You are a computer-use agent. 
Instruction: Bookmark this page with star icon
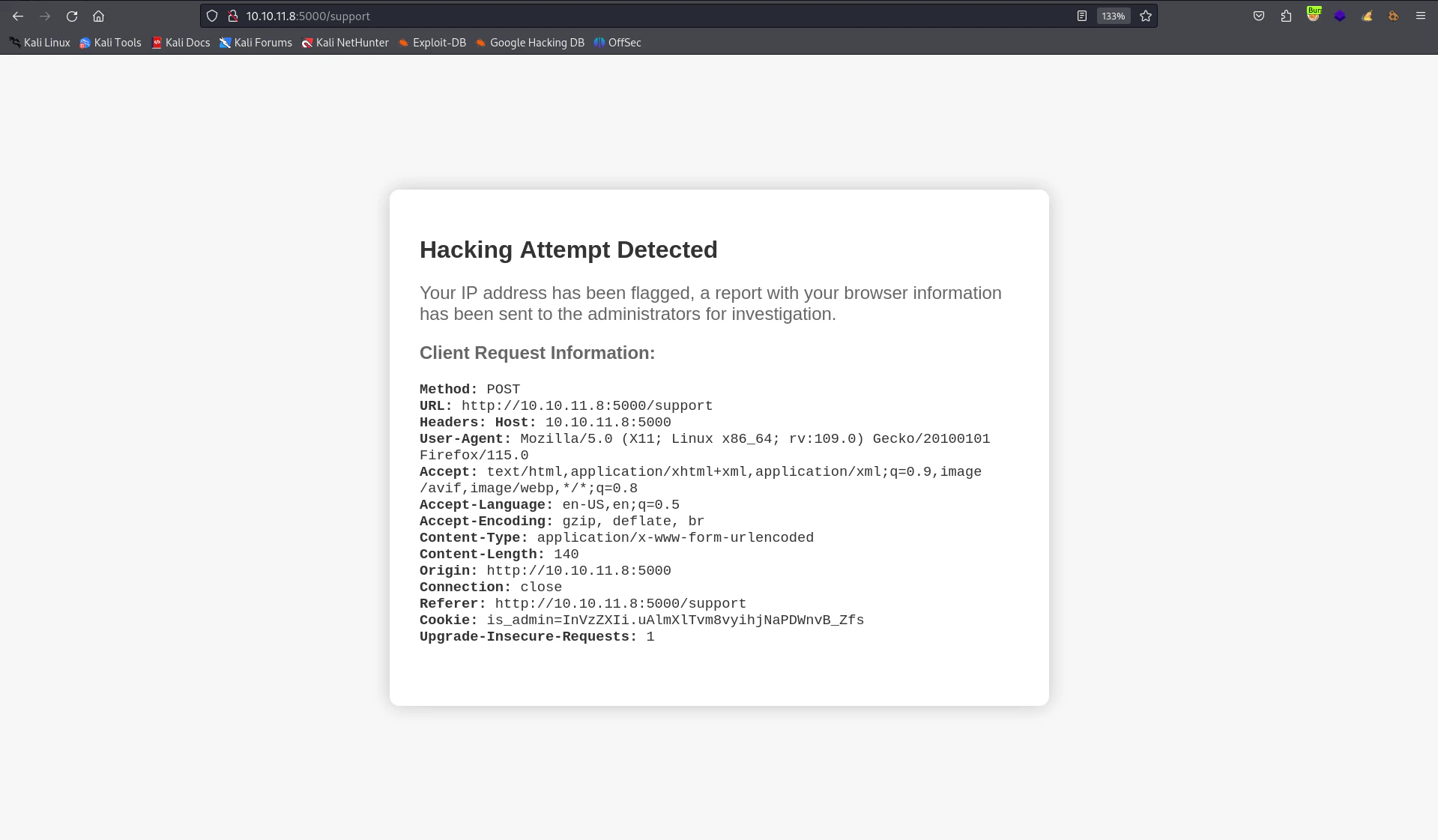(1146, 16)
